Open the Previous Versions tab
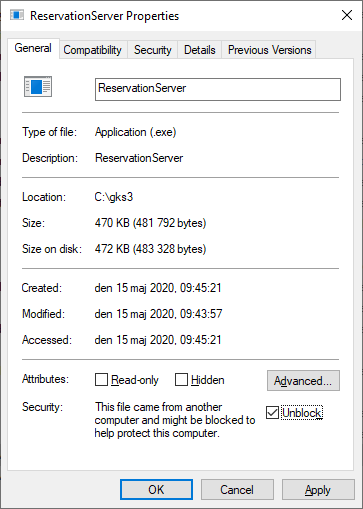 (269, 50)
